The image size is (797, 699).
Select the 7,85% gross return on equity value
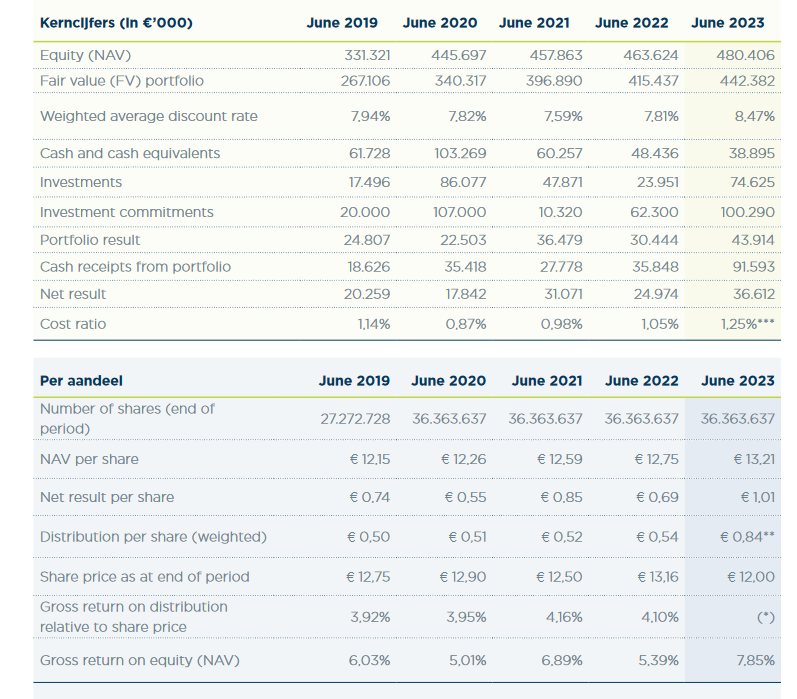[755, 661]
